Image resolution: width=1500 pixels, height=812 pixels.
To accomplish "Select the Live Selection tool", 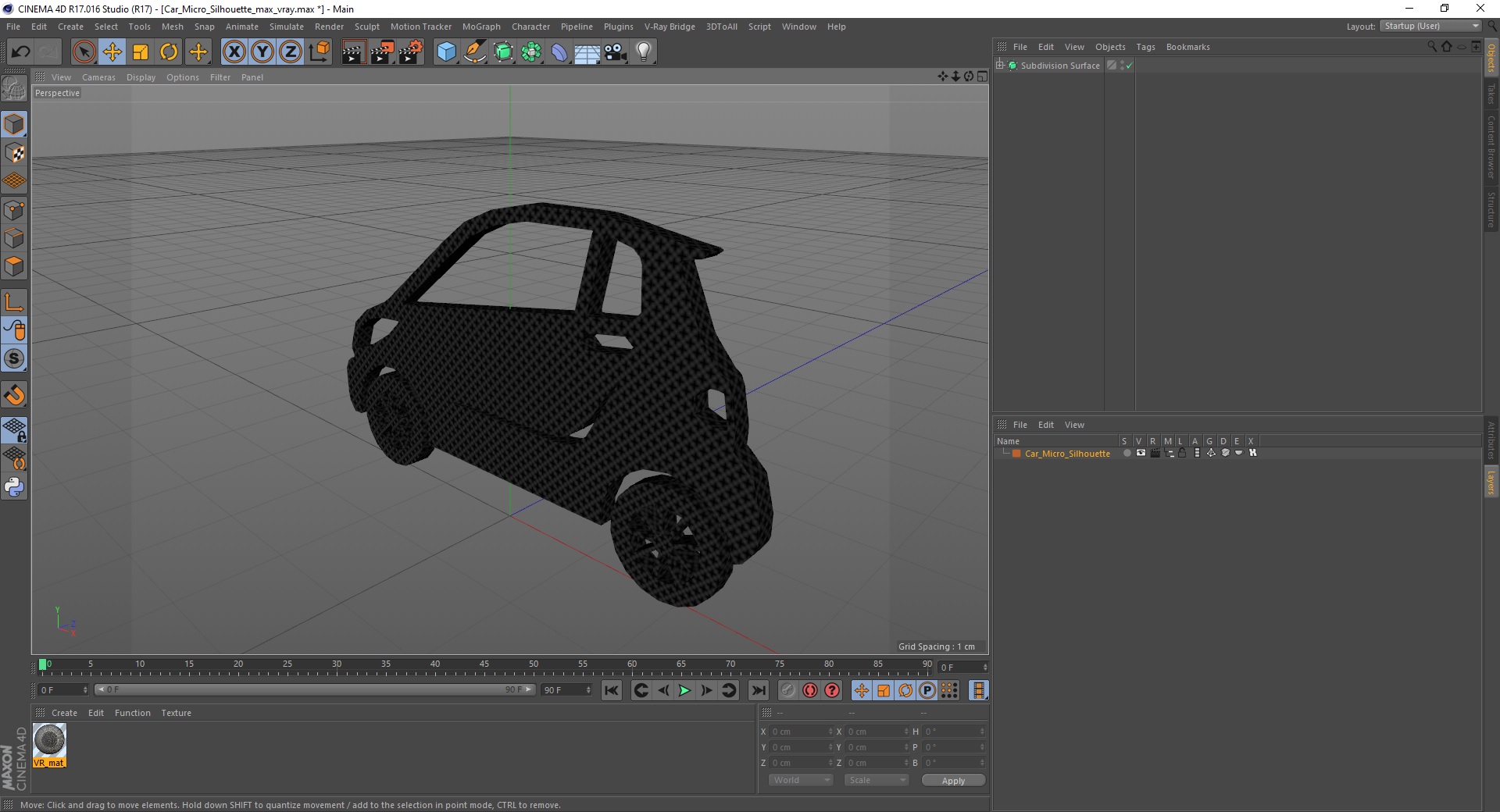I will coord(84,52).
